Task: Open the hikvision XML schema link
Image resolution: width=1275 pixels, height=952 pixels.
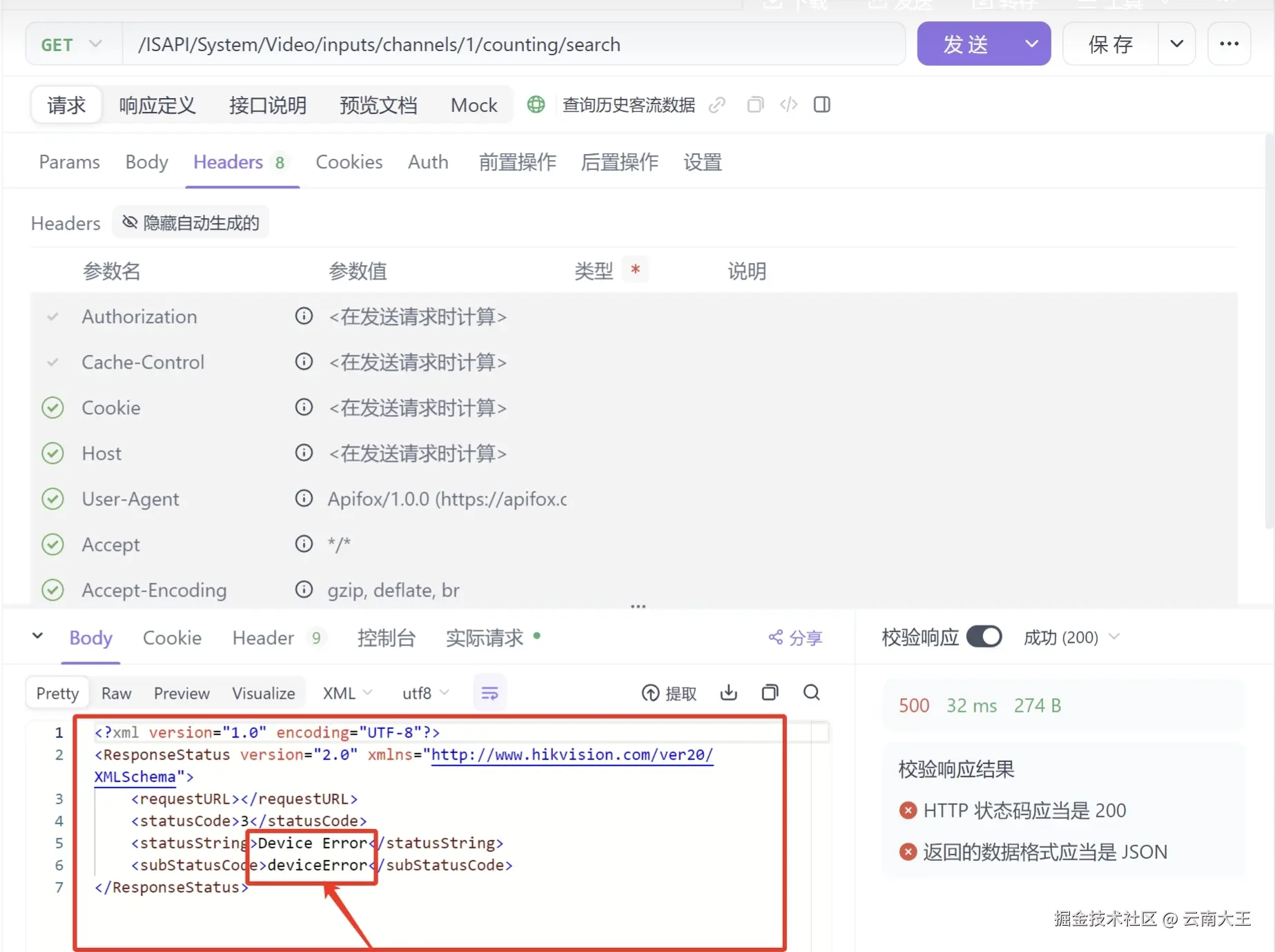Action: [x=572, y=755]
